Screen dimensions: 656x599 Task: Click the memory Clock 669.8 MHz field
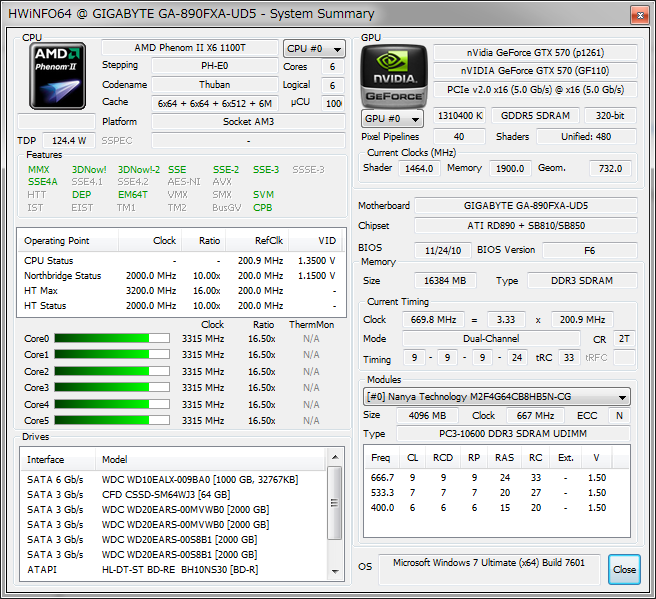pyautogui.click(x=433, y=320)
